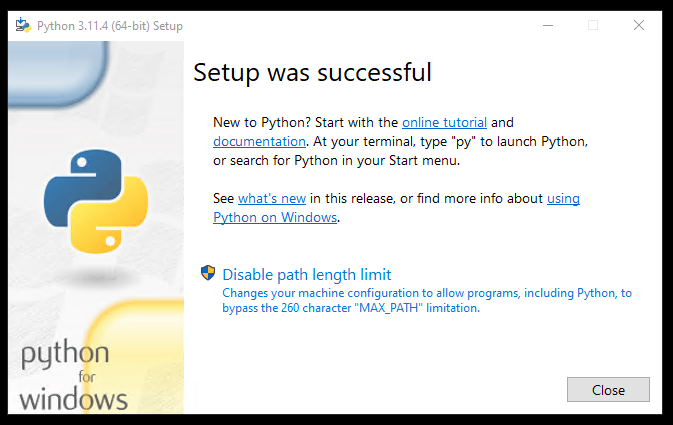673x425 pixels.
Task: Click the "Setup was successful" heading
Action: click(x=312, y=72)
